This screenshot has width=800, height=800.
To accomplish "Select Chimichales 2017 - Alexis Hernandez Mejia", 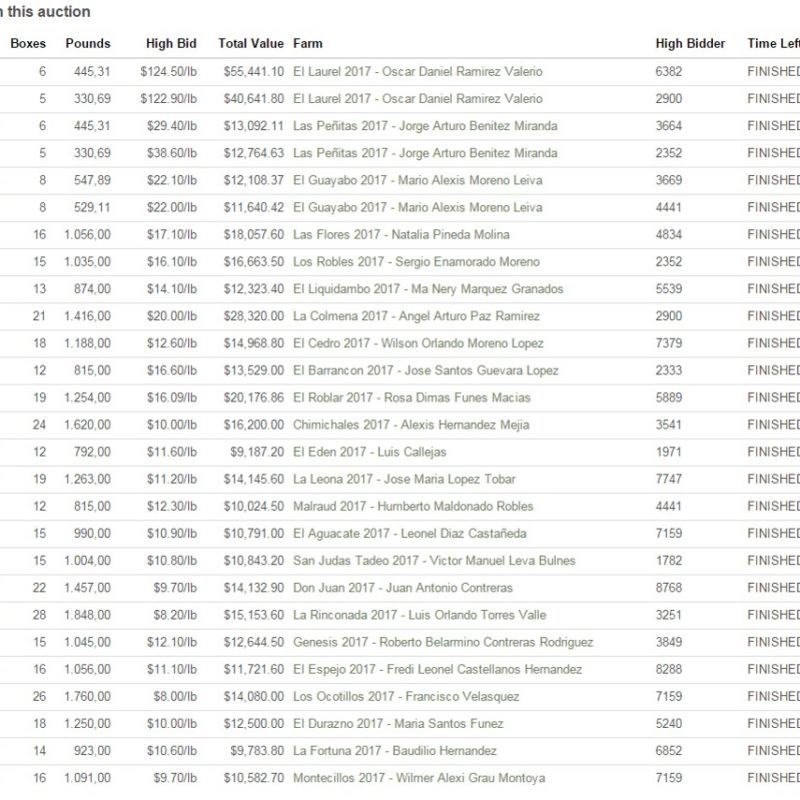I will coord(411,424).
